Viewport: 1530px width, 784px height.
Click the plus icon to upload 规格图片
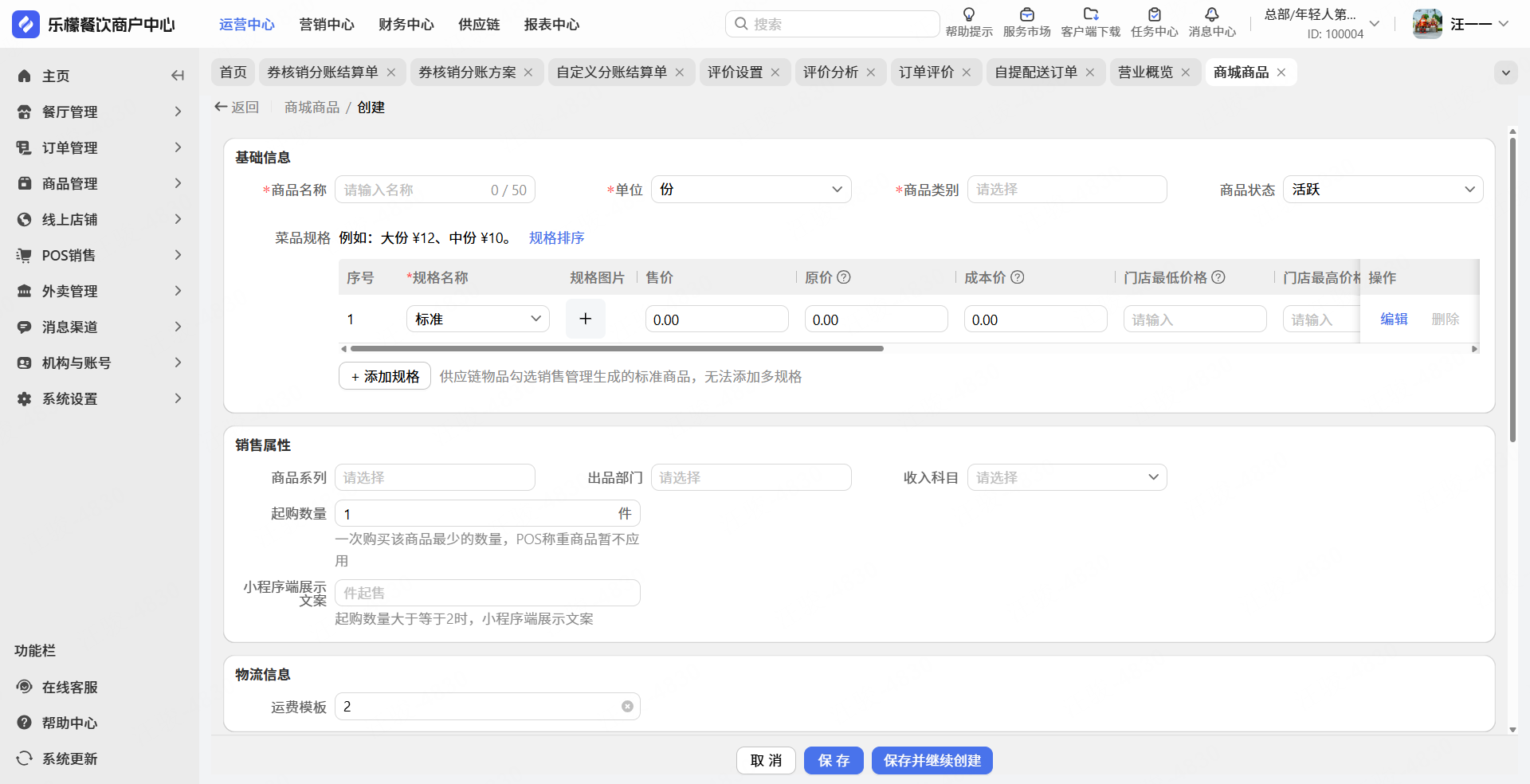point(586,319)
